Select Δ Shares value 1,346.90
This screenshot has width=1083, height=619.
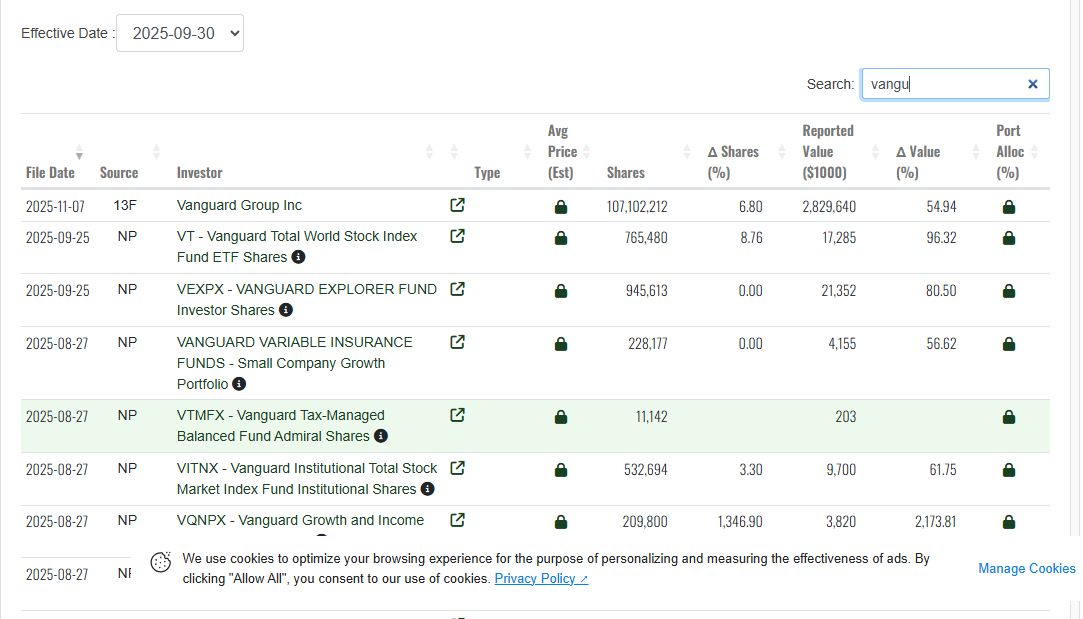pos(740,522)
